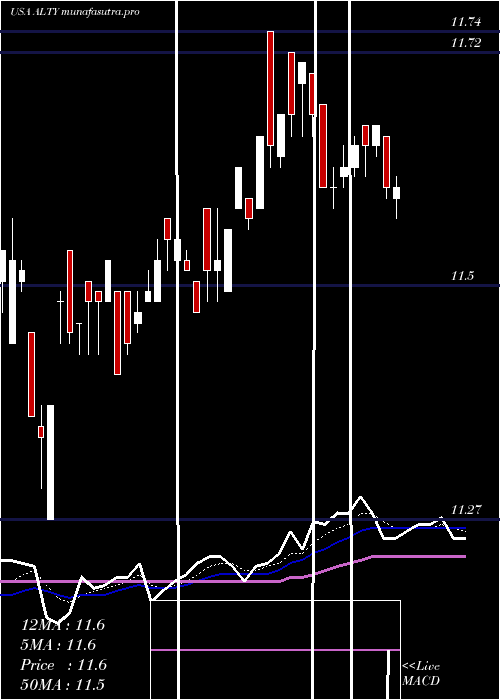This screenshot has height=700, width=500.
Task: Click the '5MA : 11.6' legend text
Action: point(58,645)
